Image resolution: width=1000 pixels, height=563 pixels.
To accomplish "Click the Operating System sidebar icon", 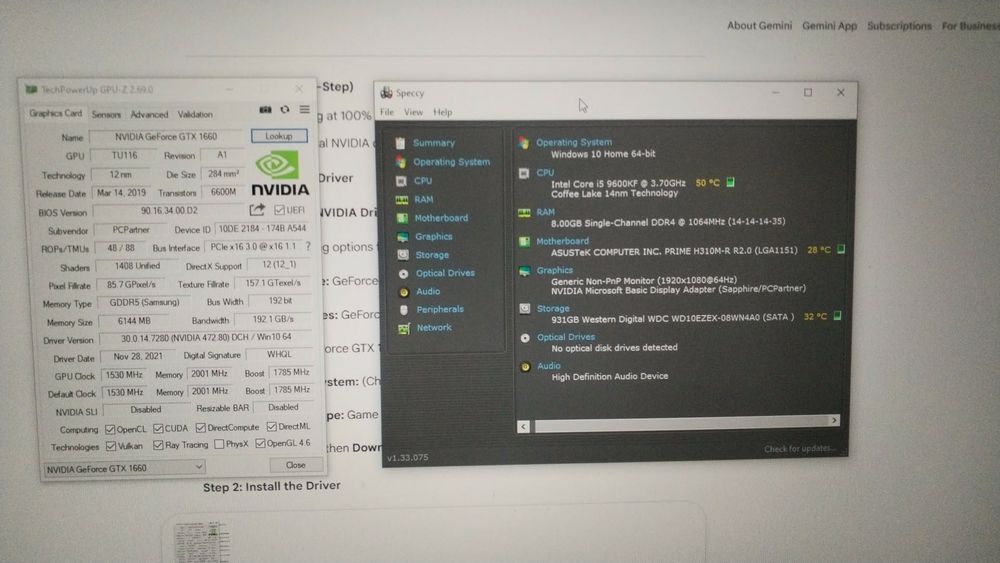I will [401, 162].
